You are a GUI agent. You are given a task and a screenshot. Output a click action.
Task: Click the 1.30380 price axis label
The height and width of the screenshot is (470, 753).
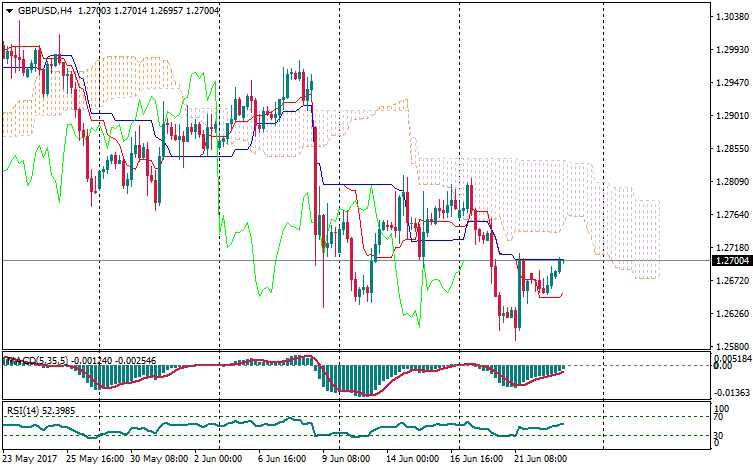[x=731, y=17]
